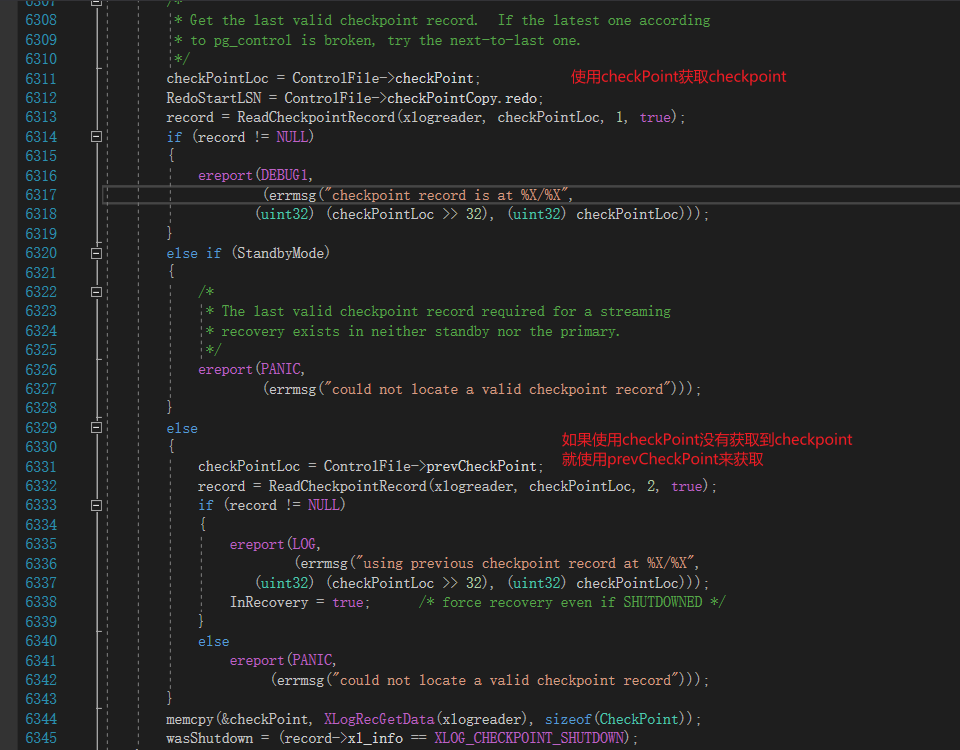Click line number 6311 to select it
960x750 pixels.
click(40, 77)
